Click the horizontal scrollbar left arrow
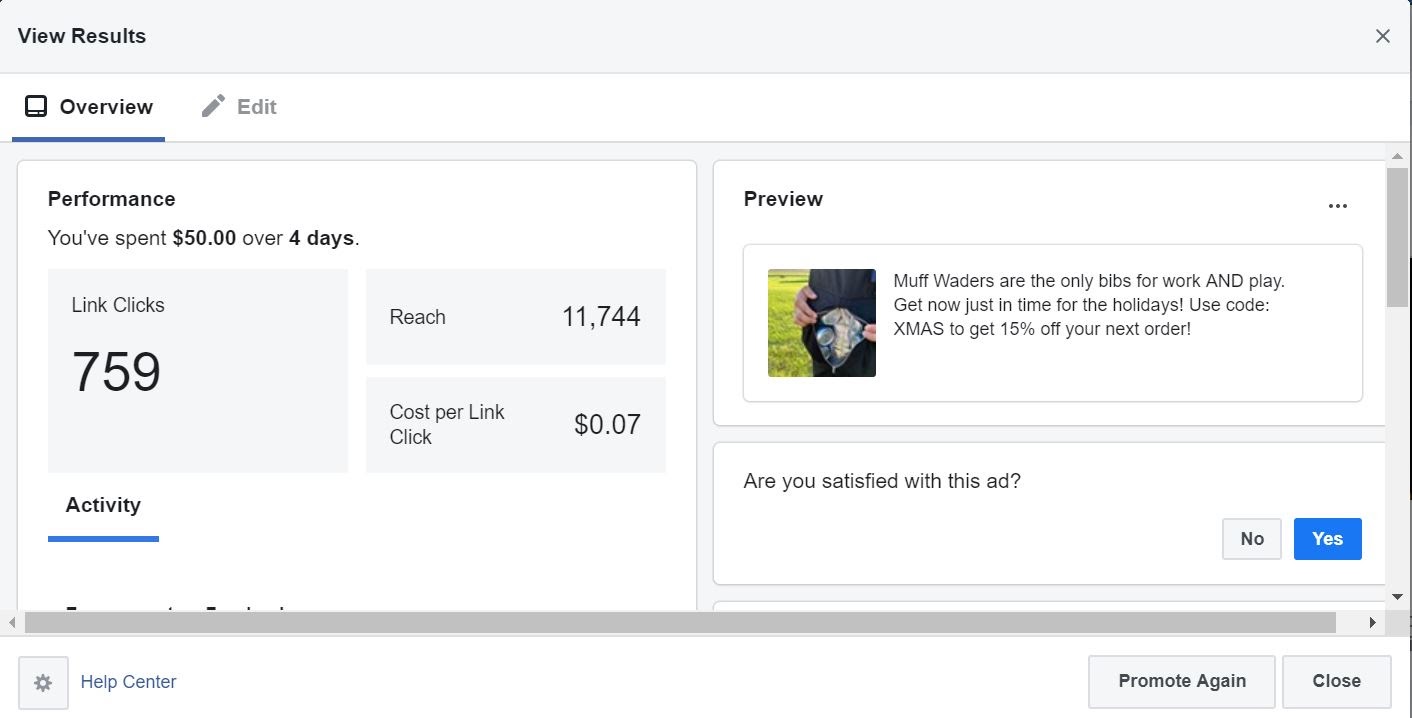The height and width of the screenshot is (718, 1412). [x=12, y=623]
